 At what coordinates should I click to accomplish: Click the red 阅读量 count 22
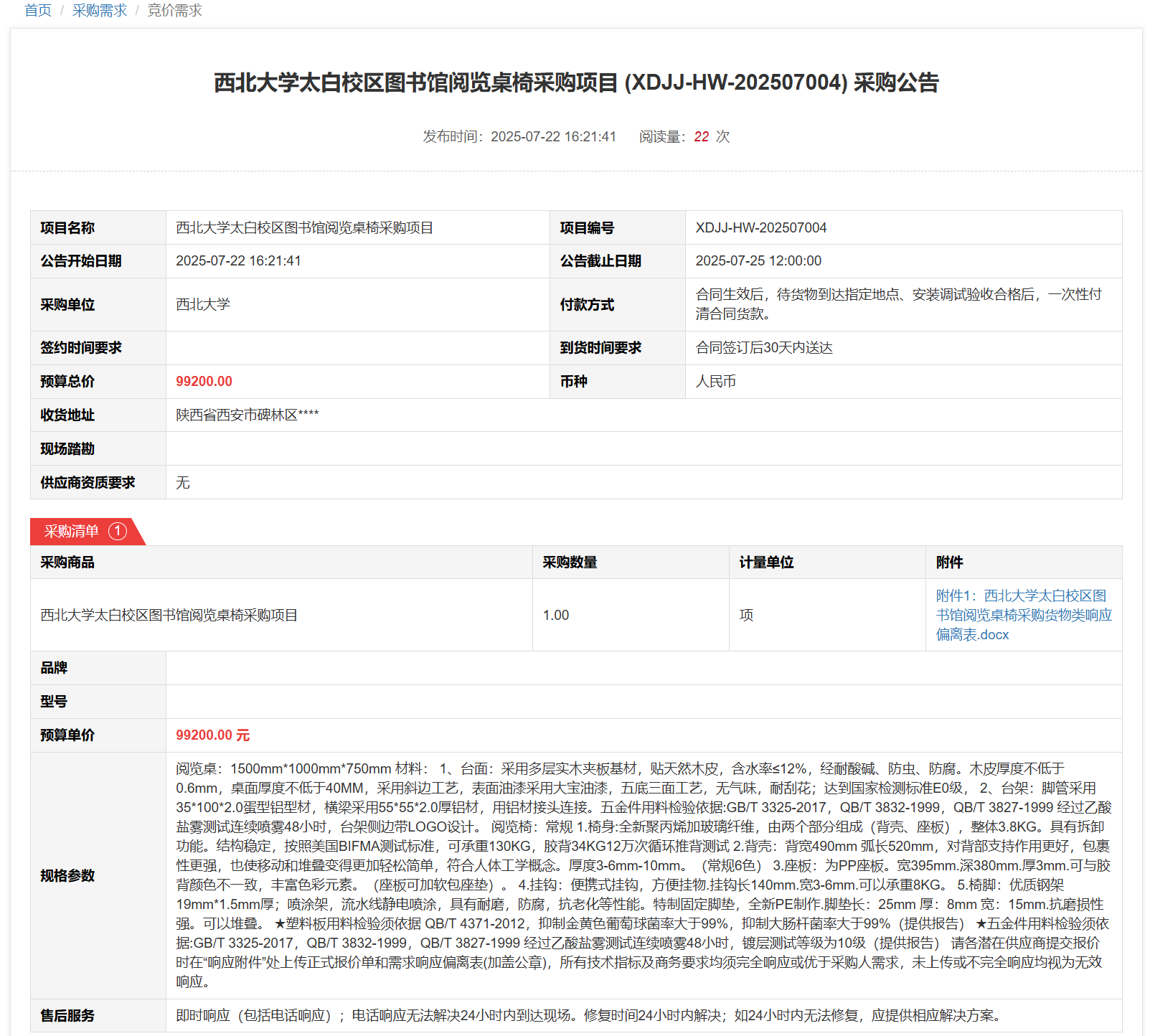tap(701, 137)
